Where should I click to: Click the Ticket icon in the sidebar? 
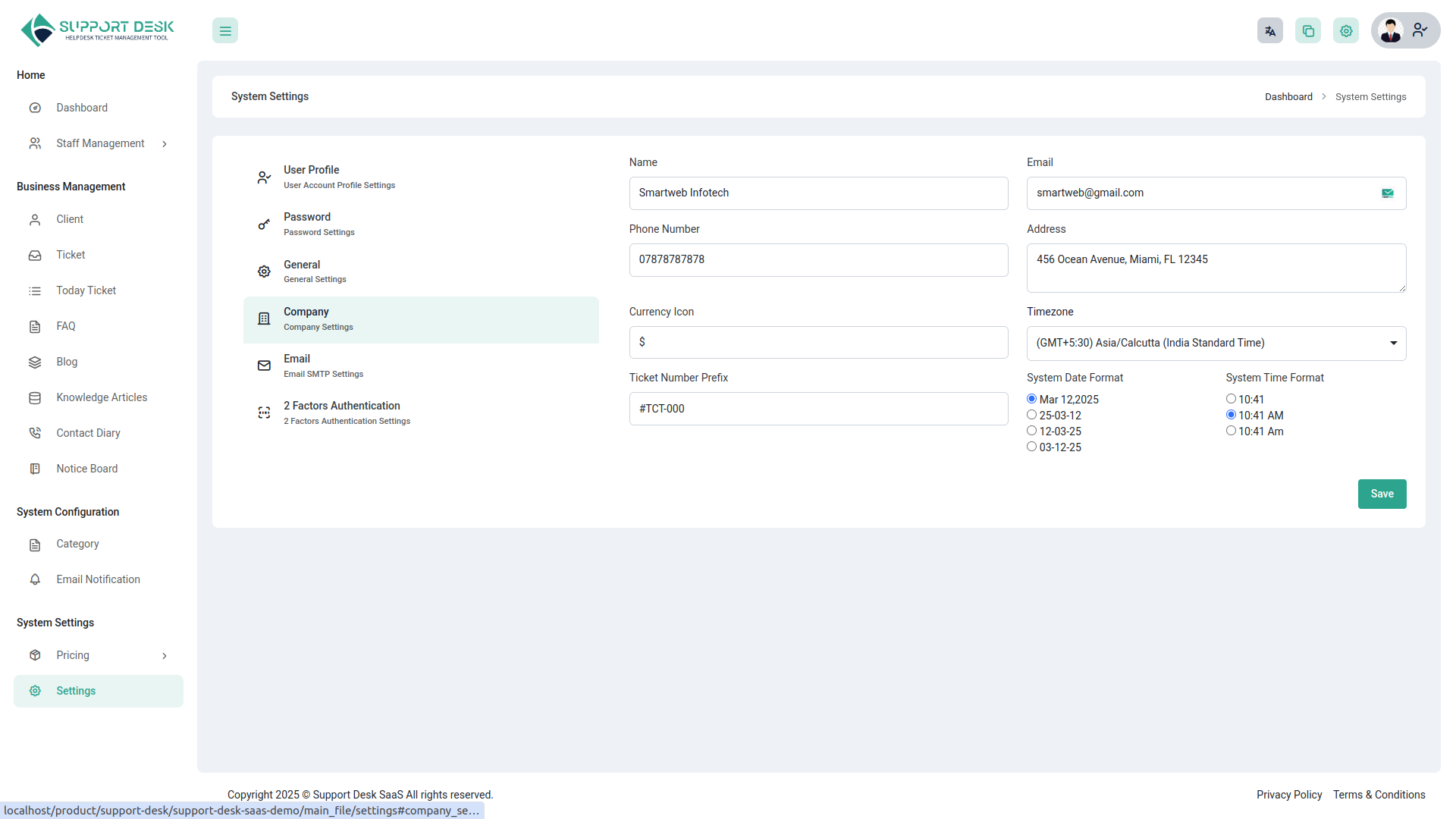pyautogui.click(x=35, y=255)
